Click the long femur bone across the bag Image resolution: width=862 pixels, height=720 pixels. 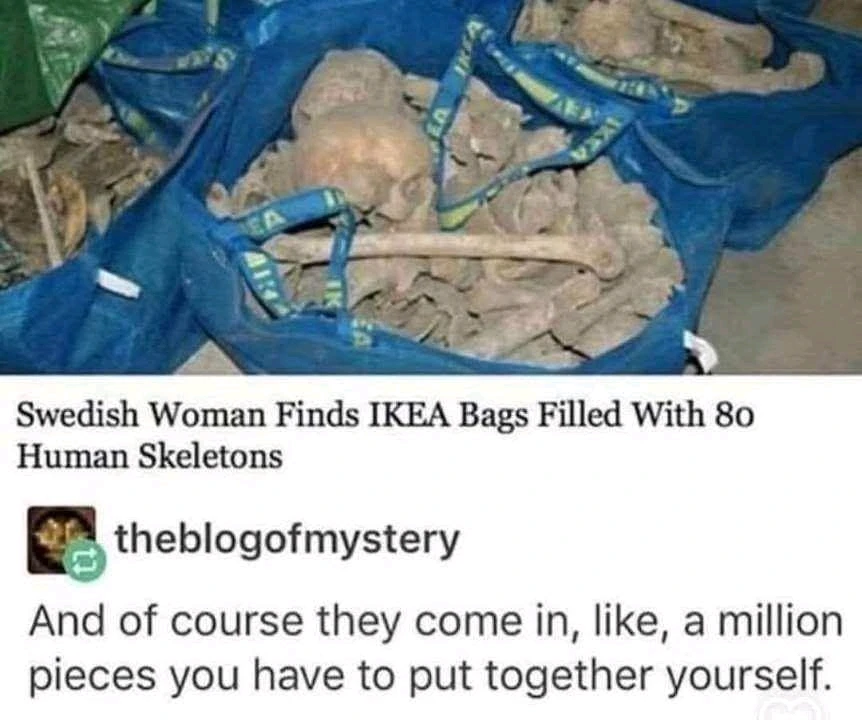(446, 250)
